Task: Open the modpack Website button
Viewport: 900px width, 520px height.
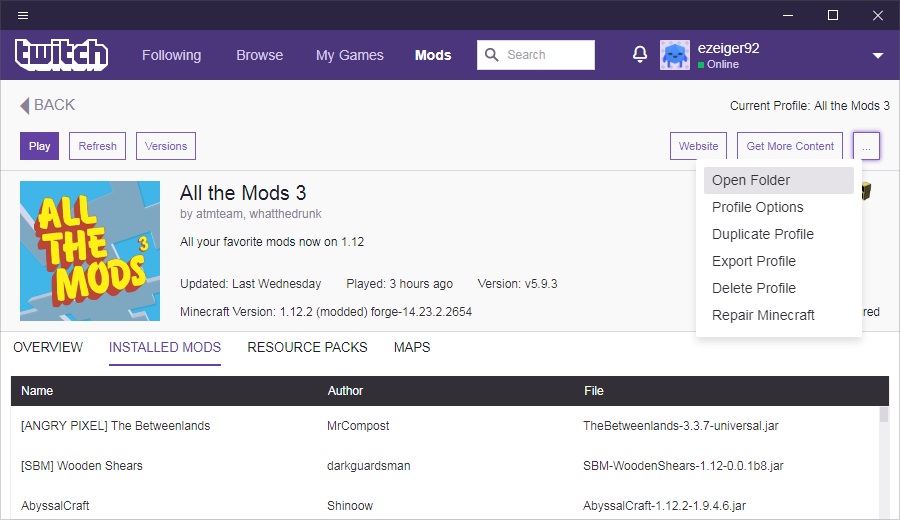Action: click(698, 146)
